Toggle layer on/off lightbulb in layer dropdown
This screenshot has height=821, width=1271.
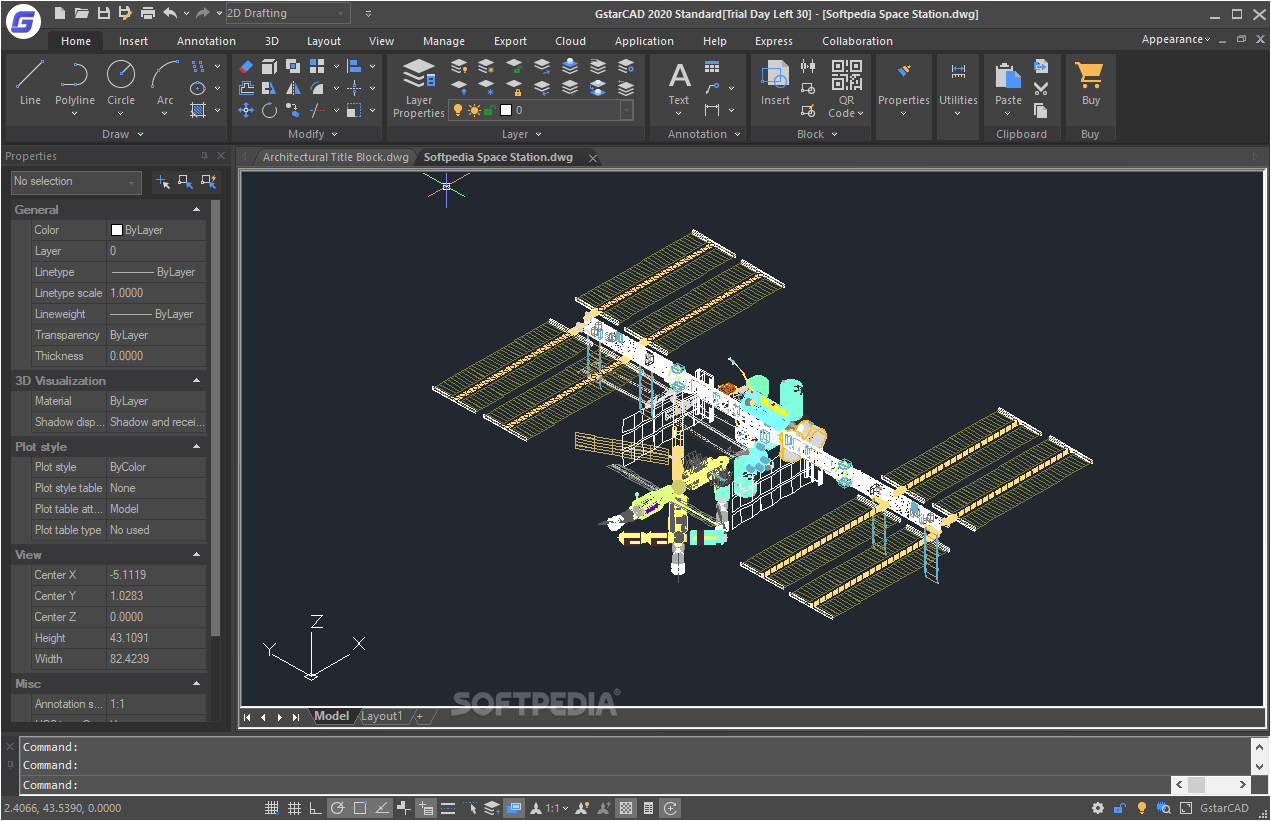458,110
